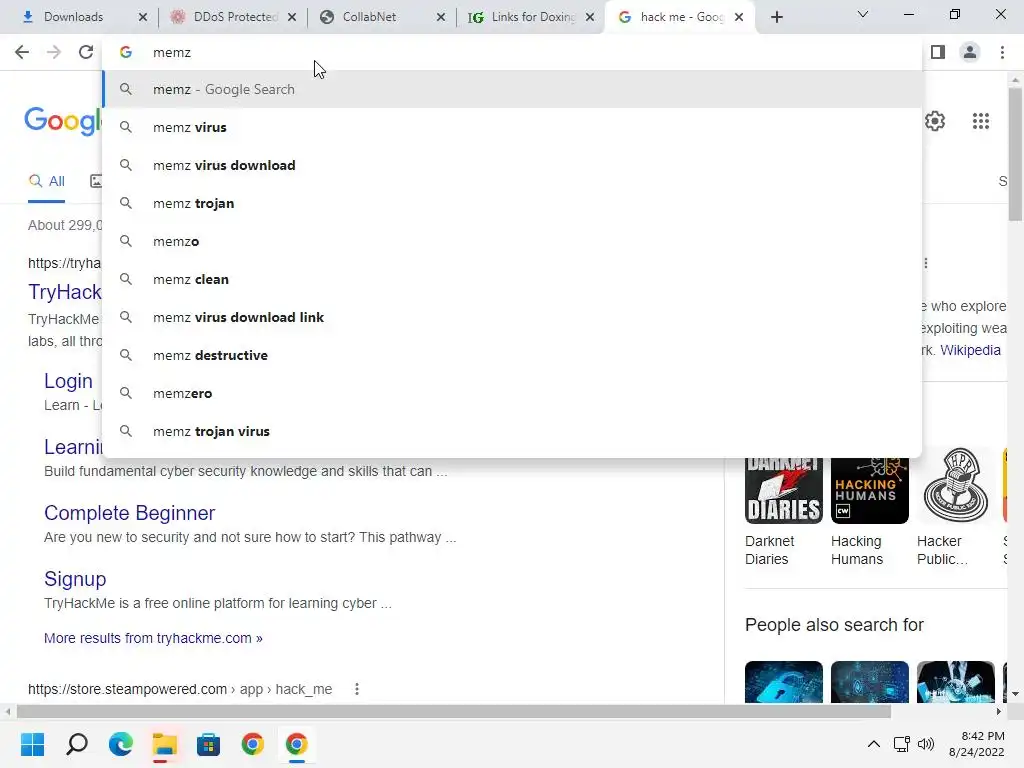Click the vertical page scrollbar thumb
The width and height of the screenshot is (1024, 768).
click(x=1015, y=153)
